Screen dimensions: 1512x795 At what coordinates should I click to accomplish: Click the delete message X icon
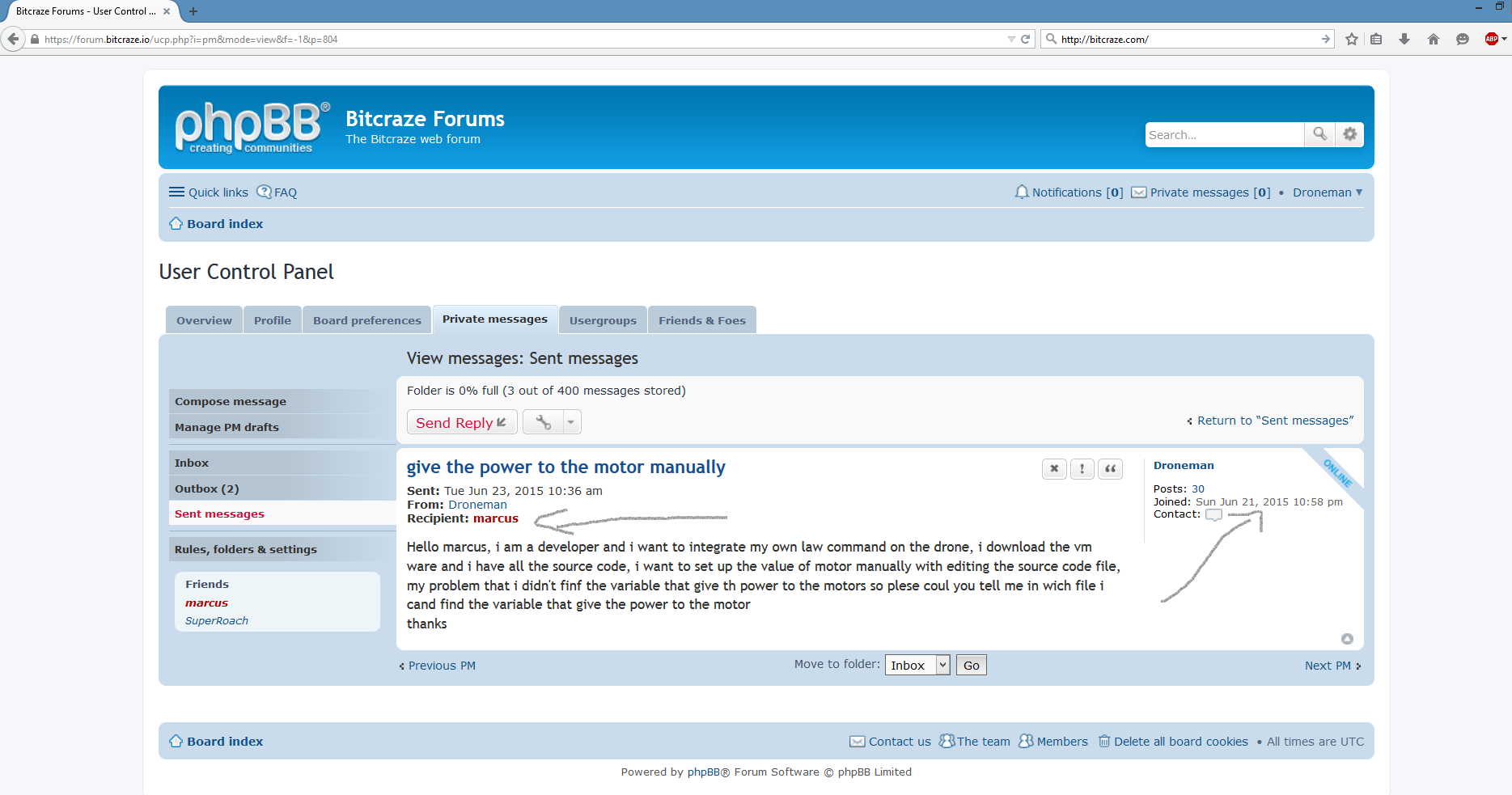pos(1053,469)
